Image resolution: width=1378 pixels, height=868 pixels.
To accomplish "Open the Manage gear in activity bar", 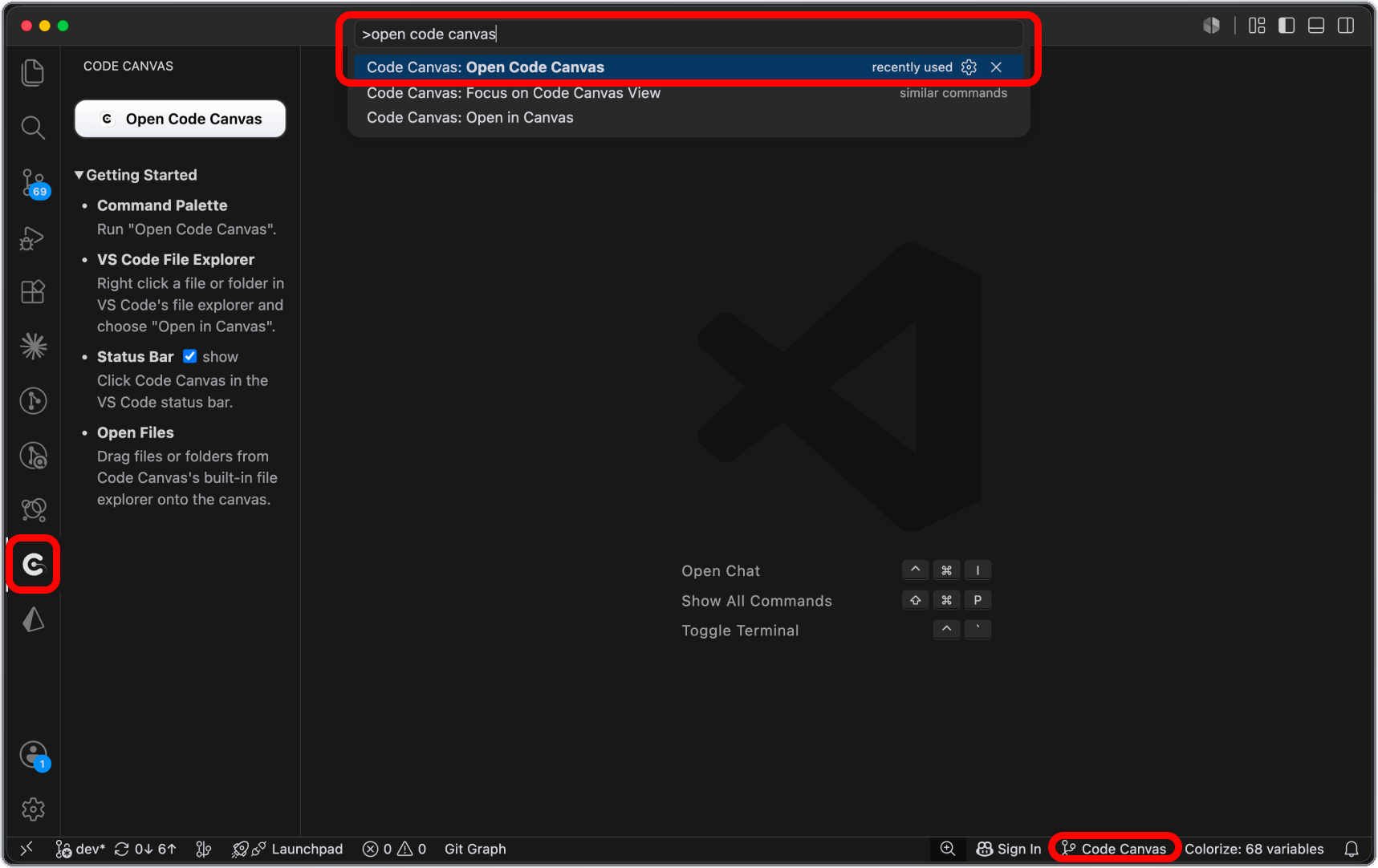I will (33, 809).
